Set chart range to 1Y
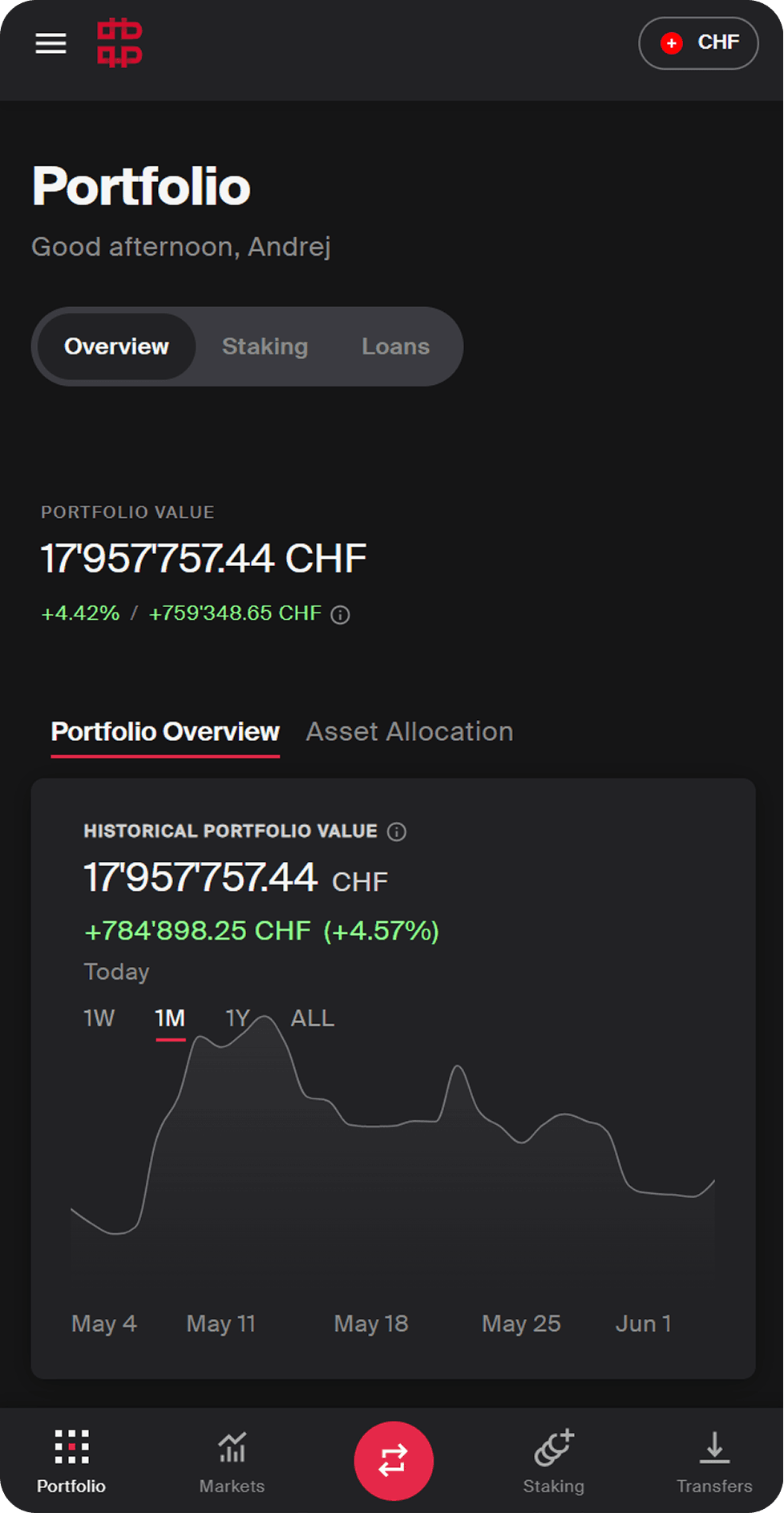This screenshot has width=784, height=1513. 237,1018
